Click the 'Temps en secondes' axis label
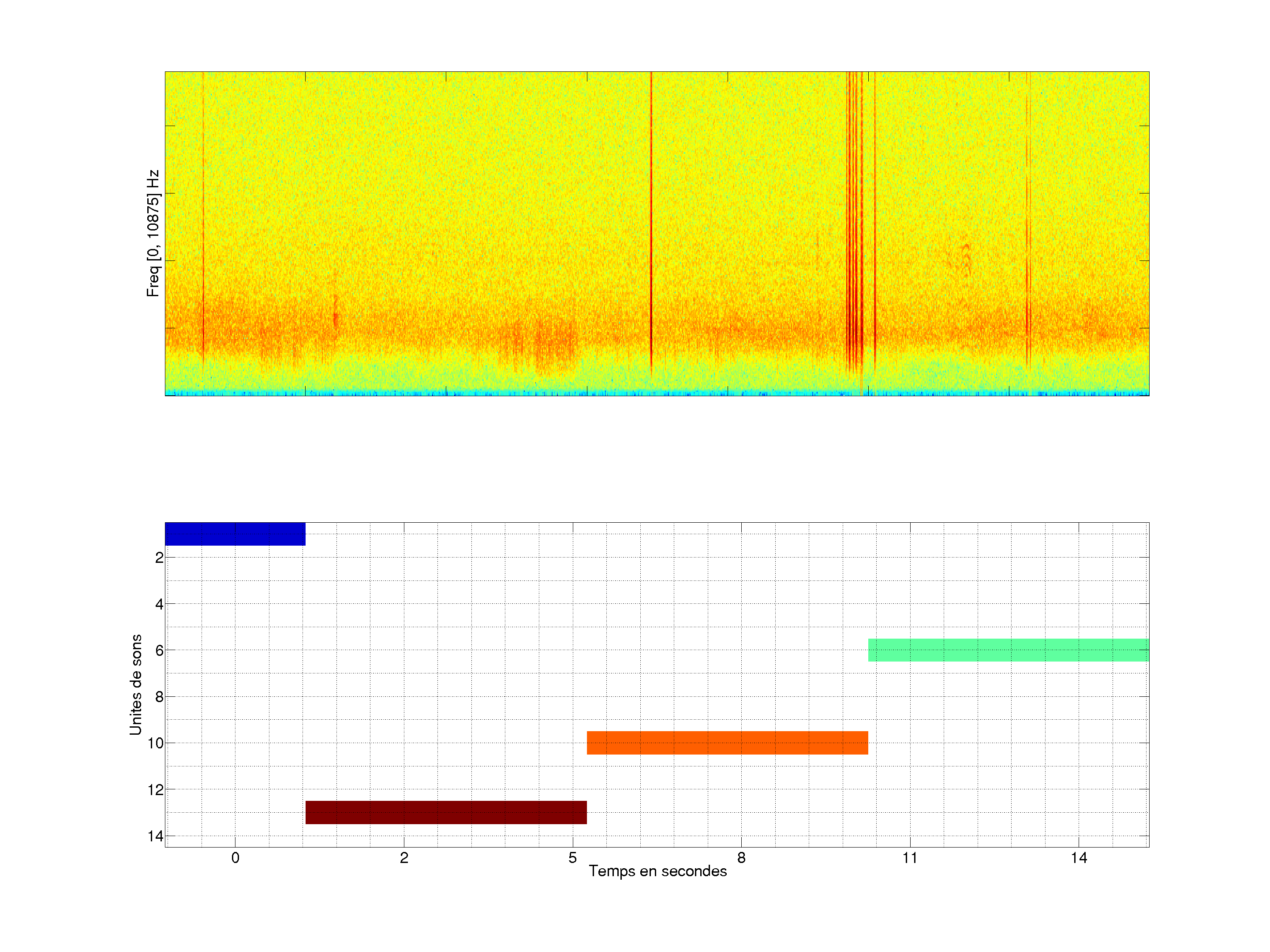The width and height of the screenshot is (1270, 952). pyautogui.click(x=657, y=871)
